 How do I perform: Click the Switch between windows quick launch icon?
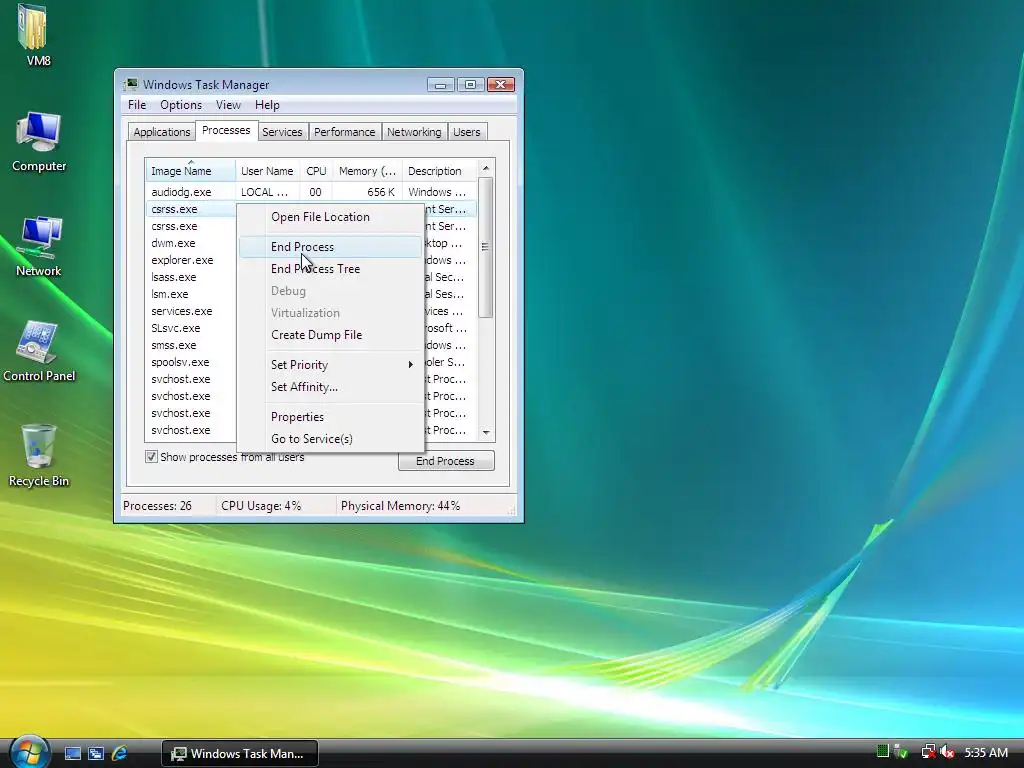(96, 753)
